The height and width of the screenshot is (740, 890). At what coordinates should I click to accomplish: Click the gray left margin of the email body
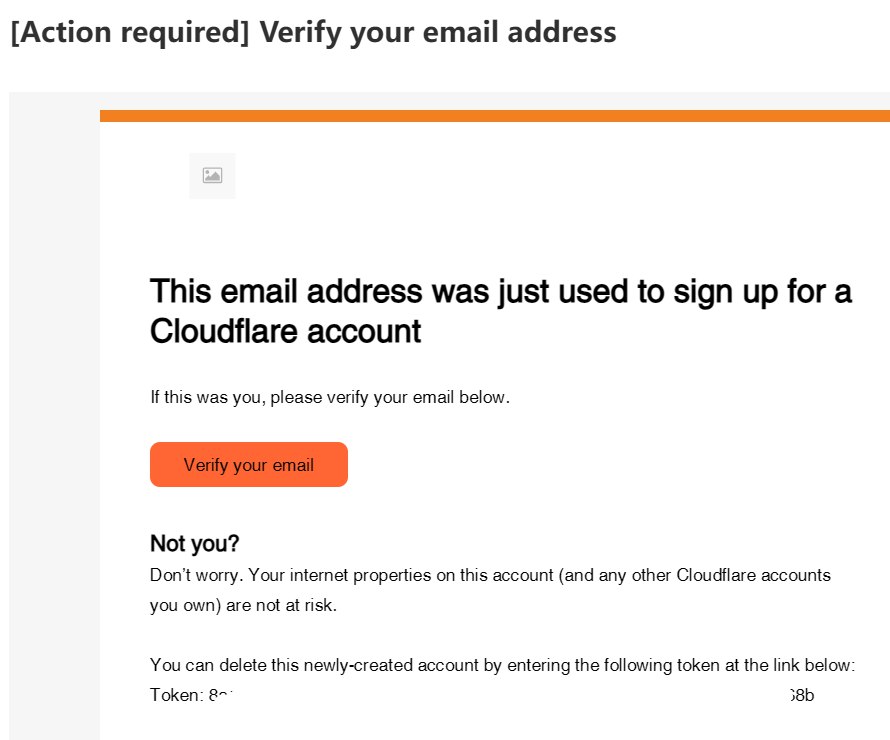[54, 416]
